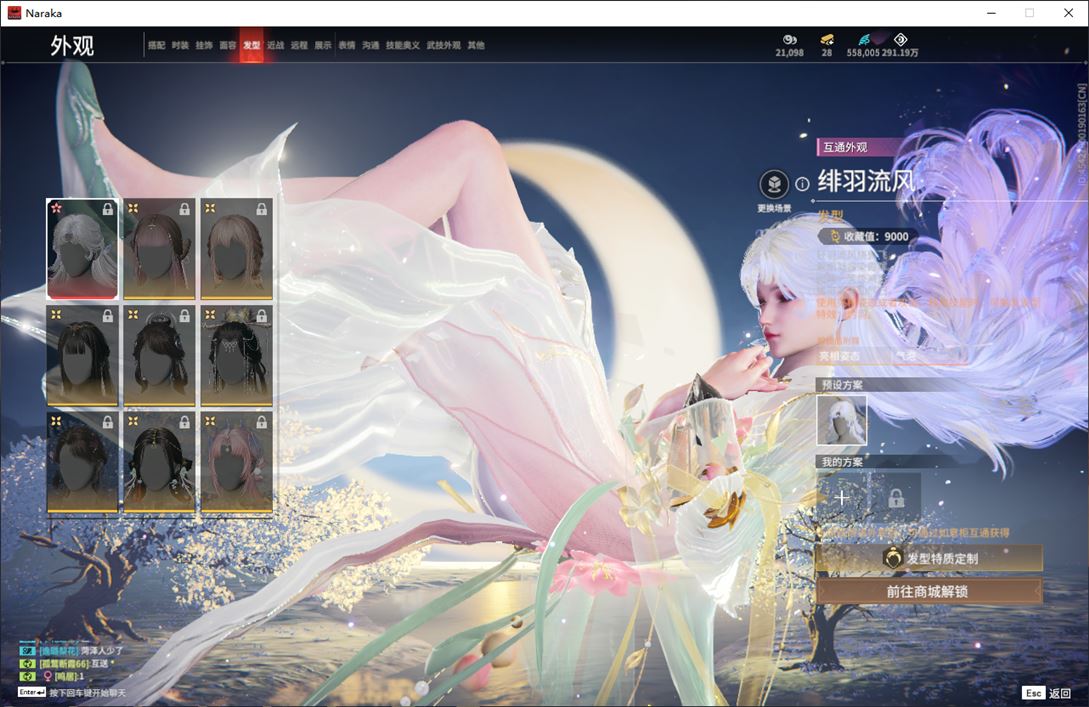Click lock icon on golden crown hairstyle card
1089x707 pixels.
(262, 316)
